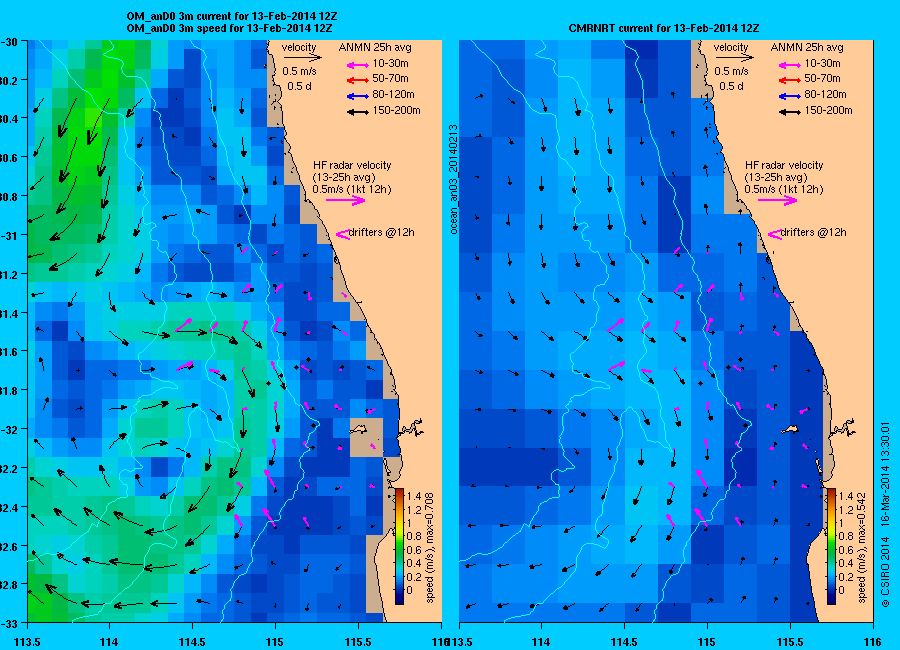The image size is (900, 650).
Task: Click the drifters marker symbol in left panel
Action: click(x=342, y=234)
